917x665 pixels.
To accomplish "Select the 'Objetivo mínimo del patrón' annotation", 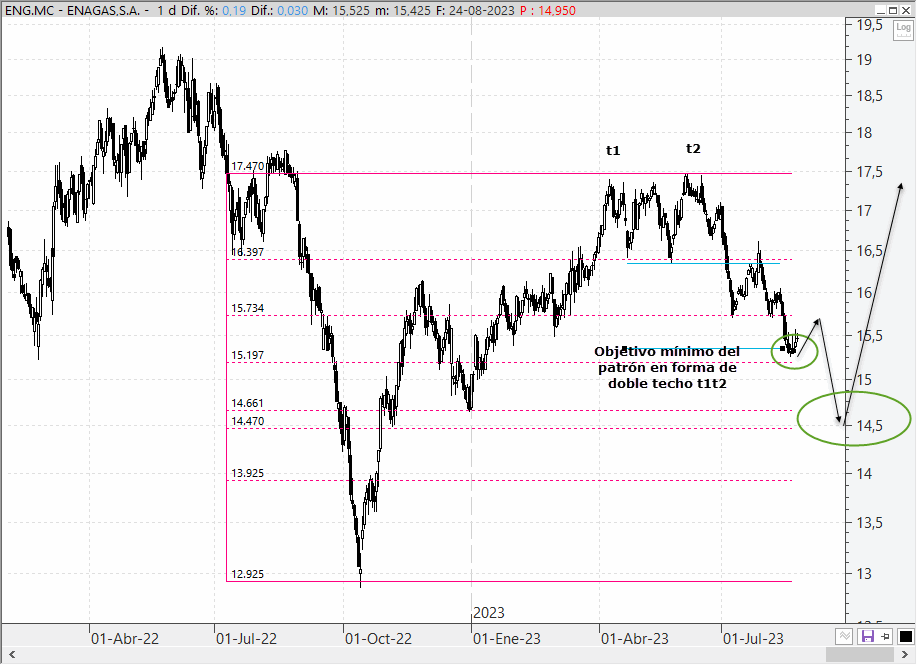I will (x=667, y=367).
